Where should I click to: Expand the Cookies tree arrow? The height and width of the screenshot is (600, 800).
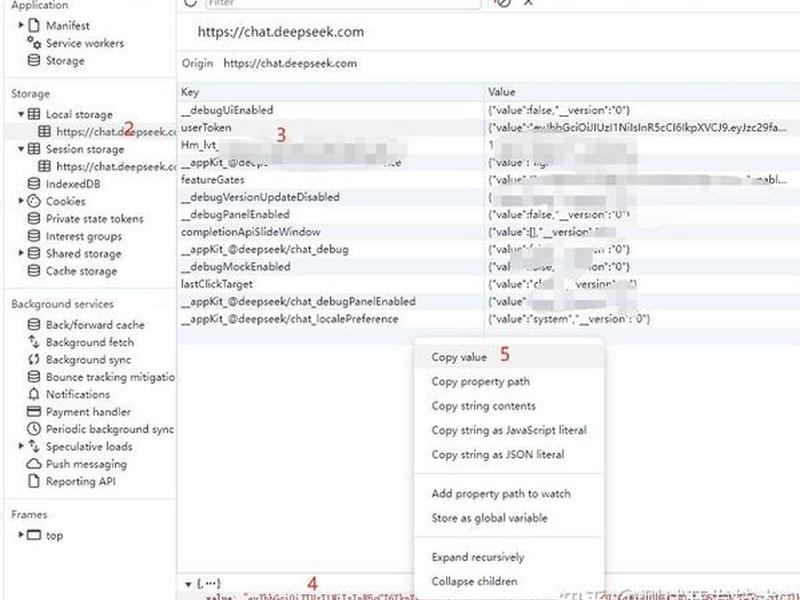point(21,201)
